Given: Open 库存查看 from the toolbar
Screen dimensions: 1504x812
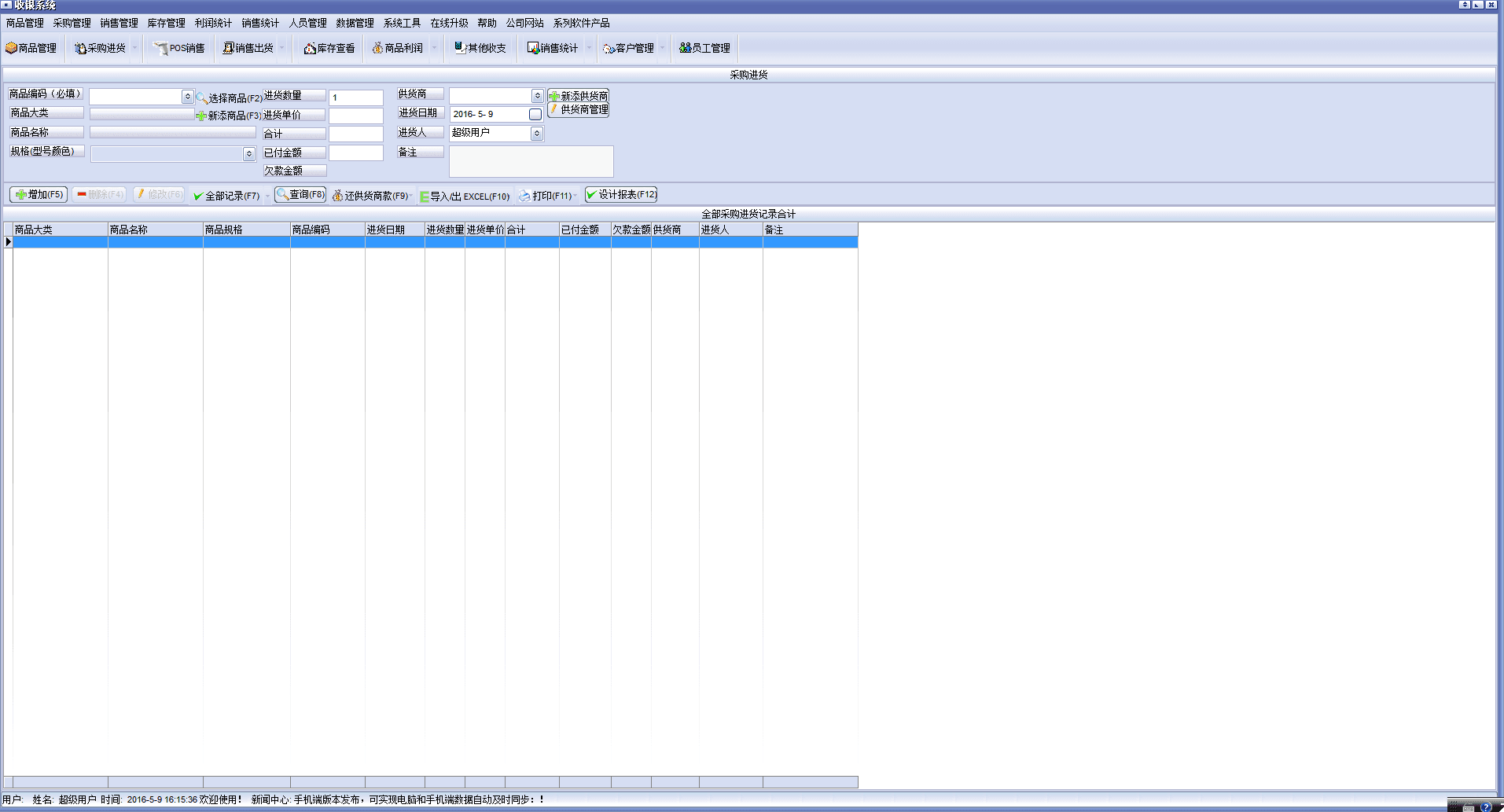Looking at the screenshot, I should (x=310, y=48).
